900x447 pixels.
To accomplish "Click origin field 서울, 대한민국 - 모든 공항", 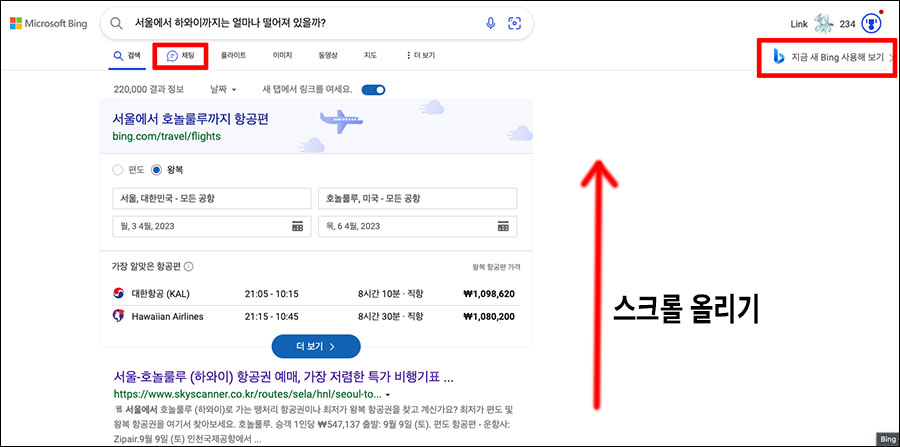I will [x=212, y=199].
